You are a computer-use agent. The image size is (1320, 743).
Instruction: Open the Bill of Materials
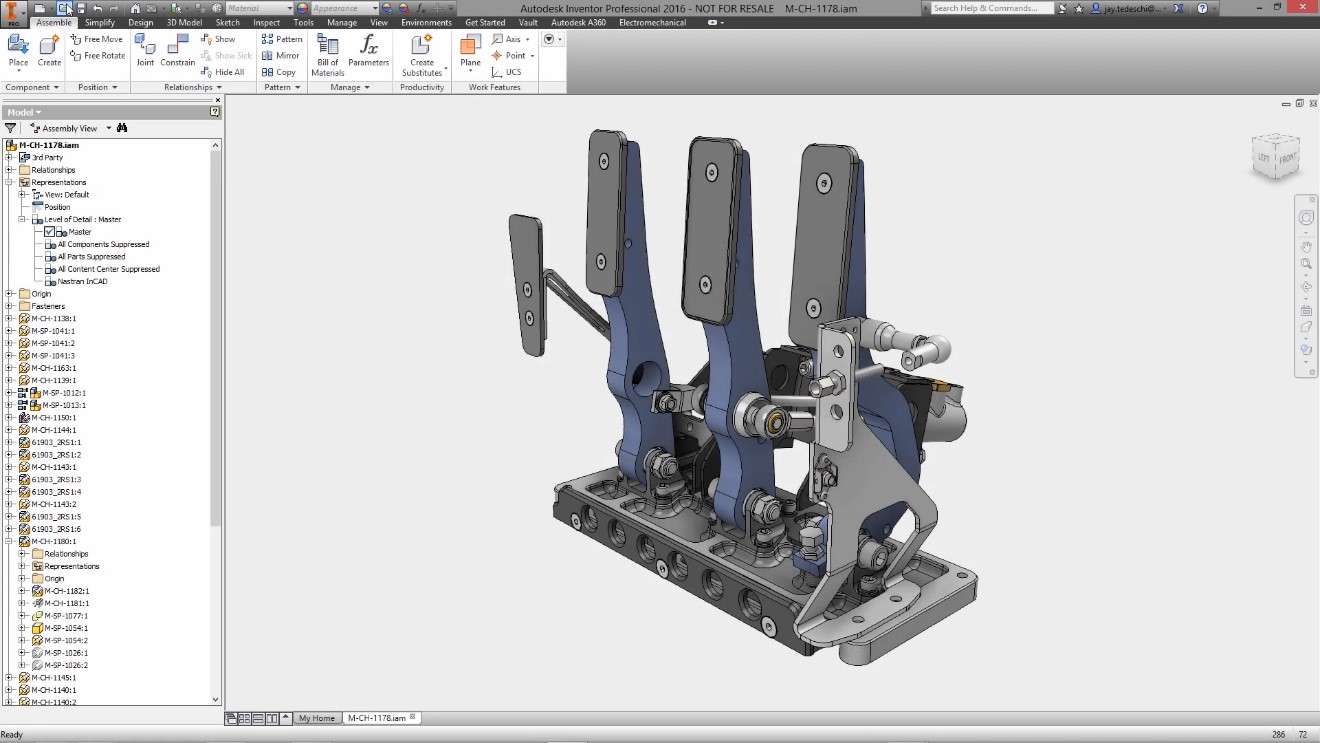click(x=328, y=55)
